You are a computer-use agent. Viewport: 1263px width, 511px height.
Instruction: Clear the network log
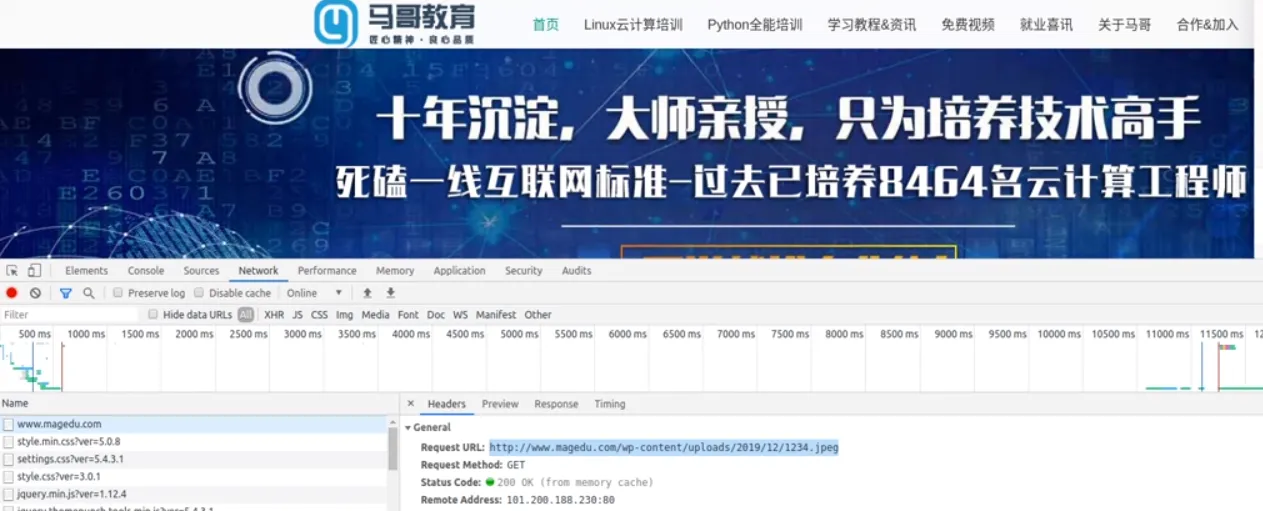coord(35,293)
